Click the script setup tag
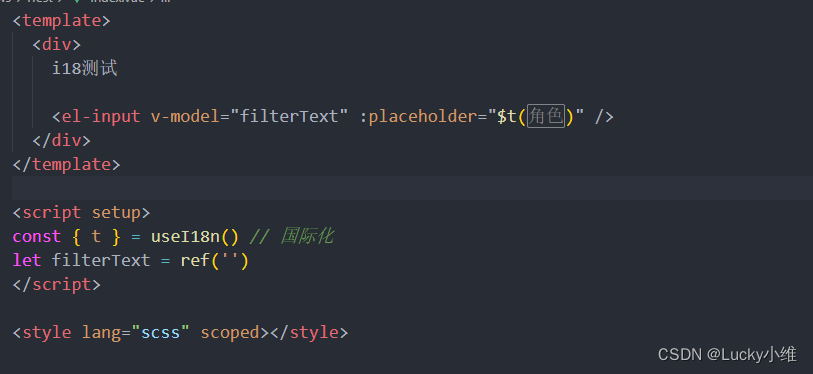Image resolution: width=813 pixels, height=374 pixels. pyautogui.click(x=81, y=212)
